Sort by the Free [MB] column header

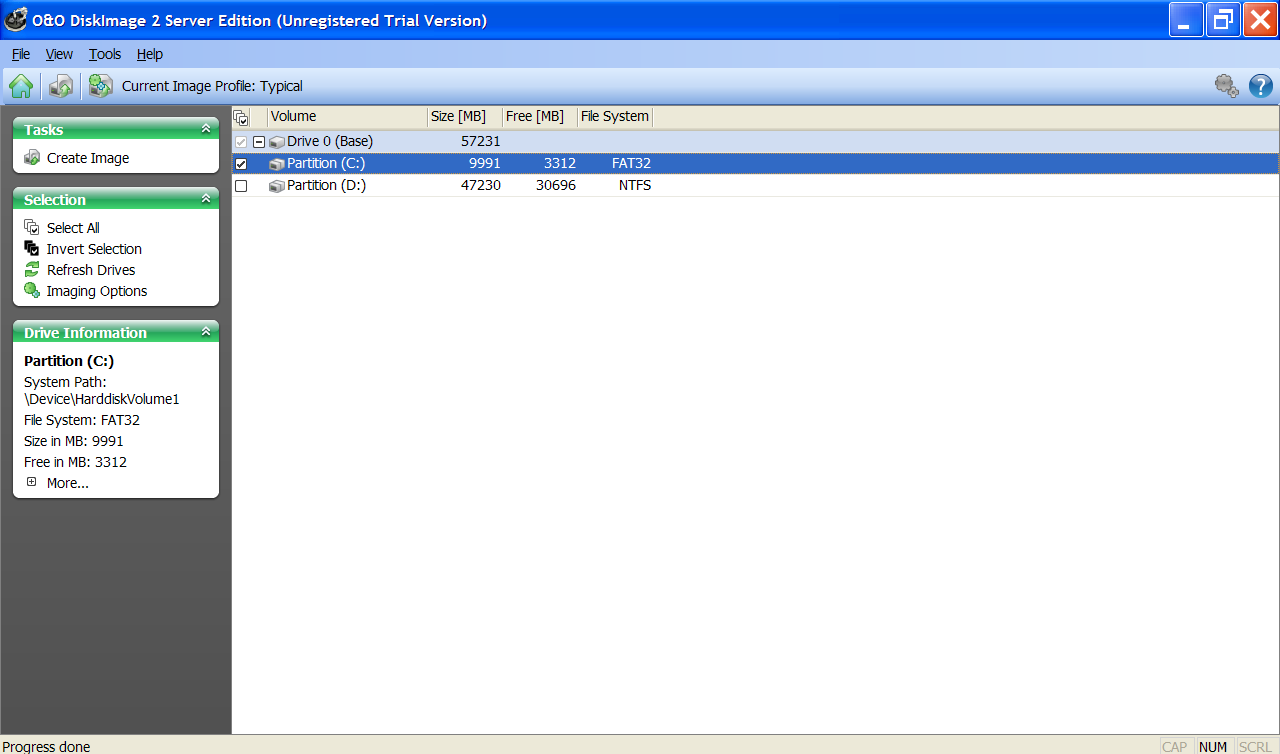(x=540, y=117)
